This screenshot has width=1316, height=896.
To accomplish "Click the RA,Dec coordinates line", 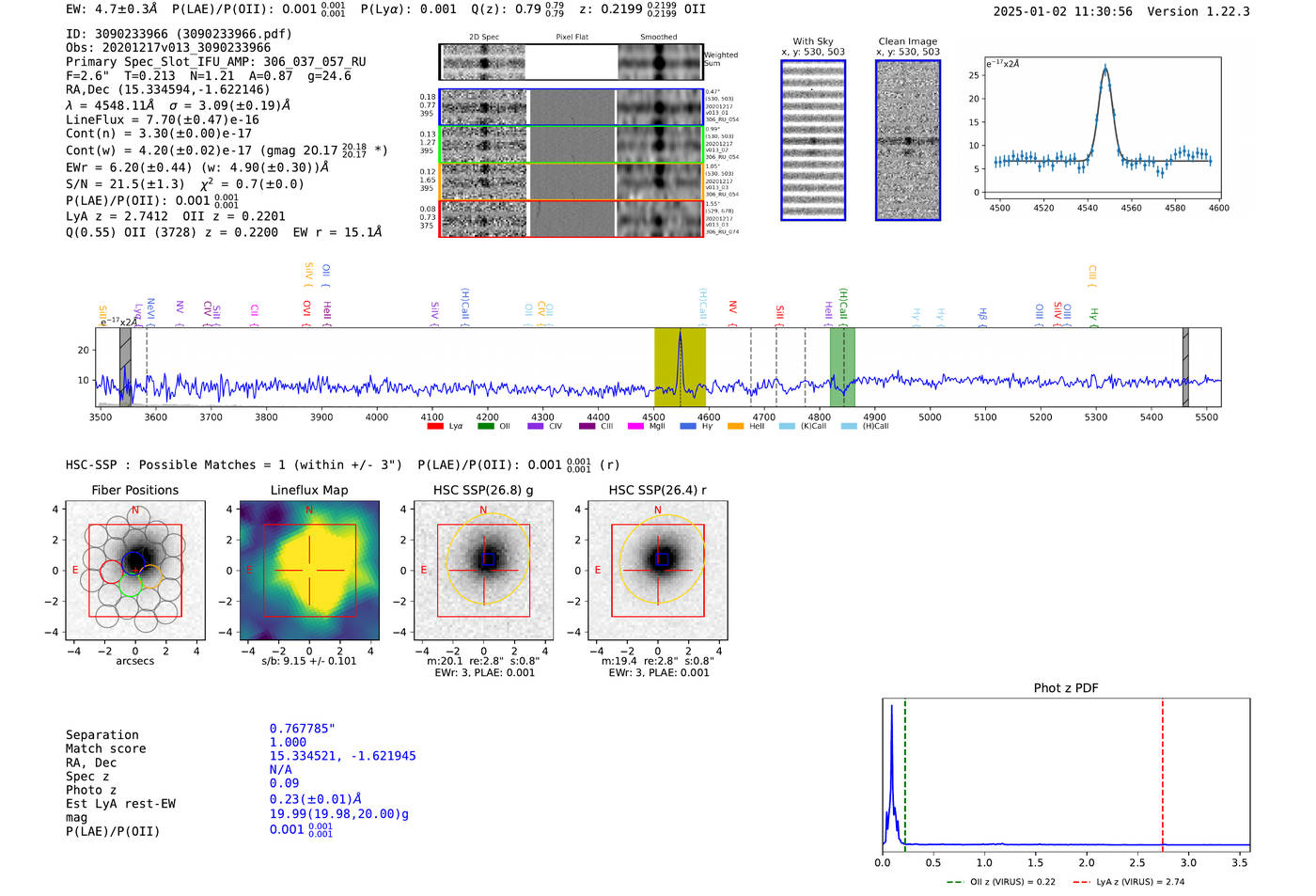I will (168, 90).
